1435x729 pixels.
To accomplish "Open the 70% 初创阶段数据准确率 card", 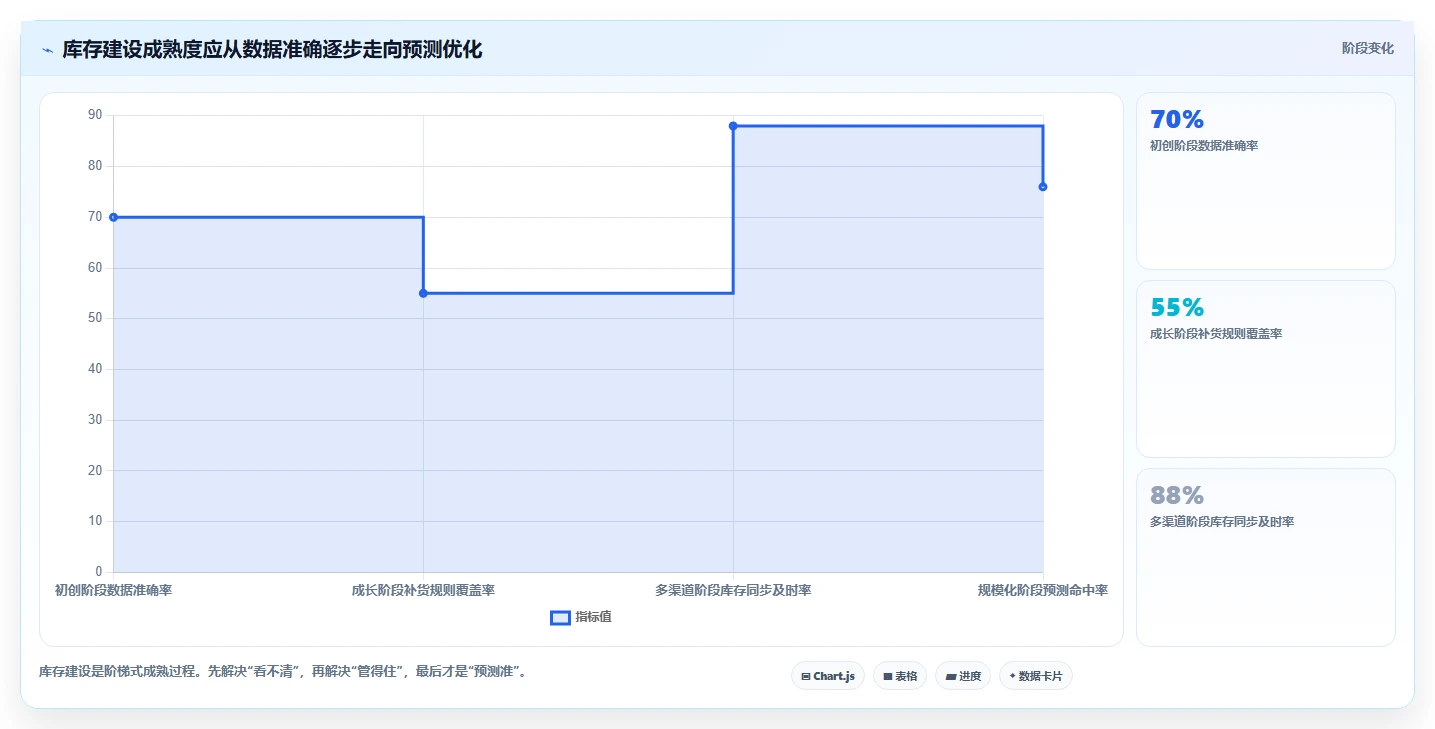I will coord(1265,181).
